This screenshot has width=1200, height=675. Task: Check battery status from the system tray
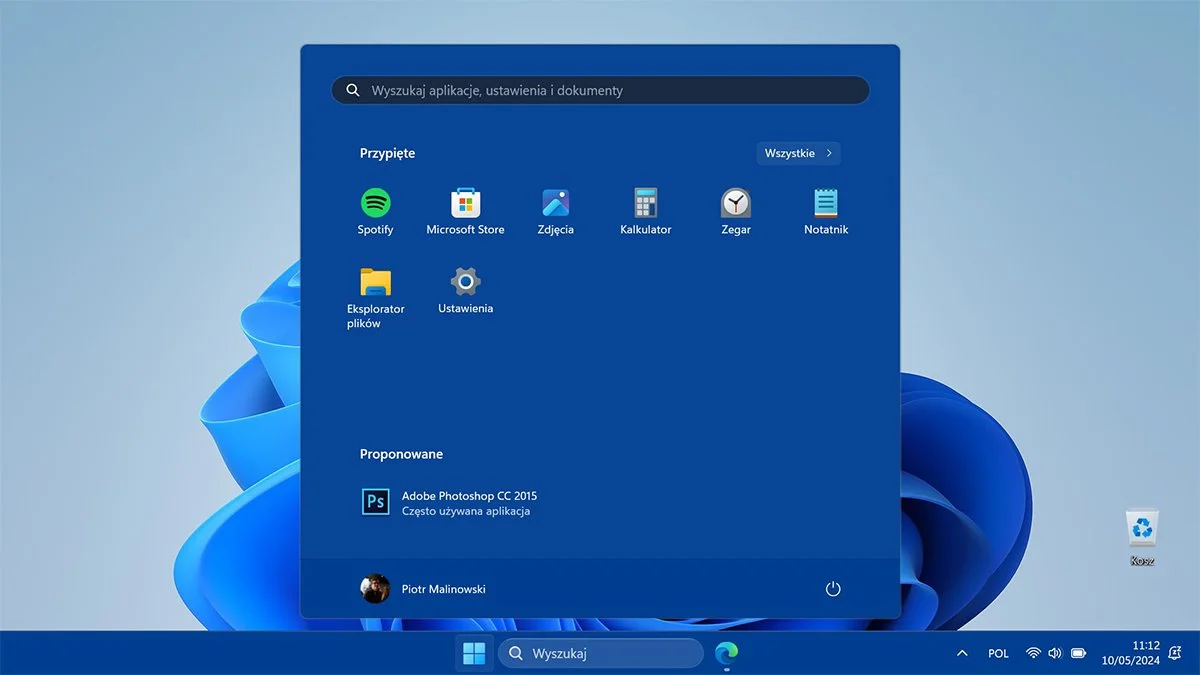(1078, 653)
